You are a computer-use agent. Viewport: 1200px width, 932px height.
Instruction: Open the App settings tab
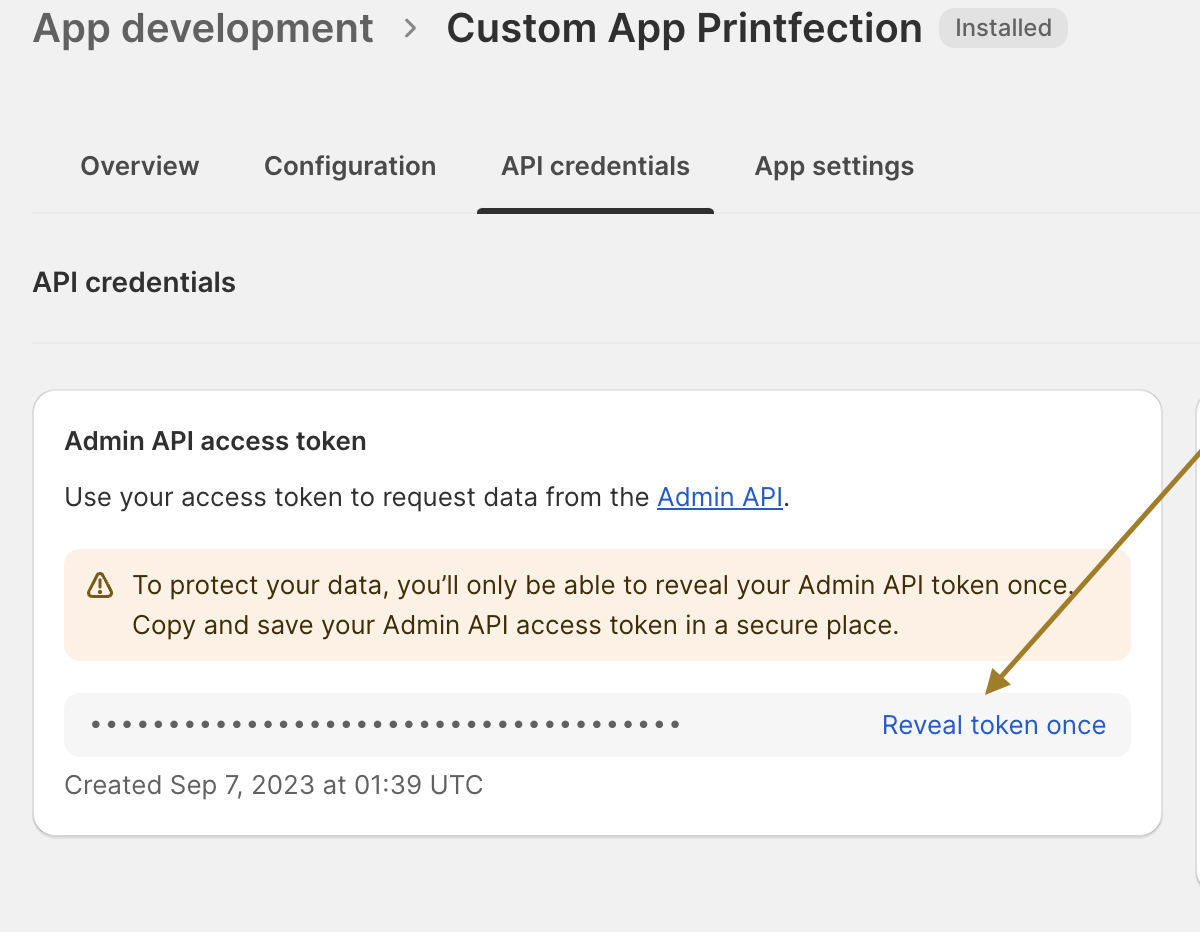[834, 166]
